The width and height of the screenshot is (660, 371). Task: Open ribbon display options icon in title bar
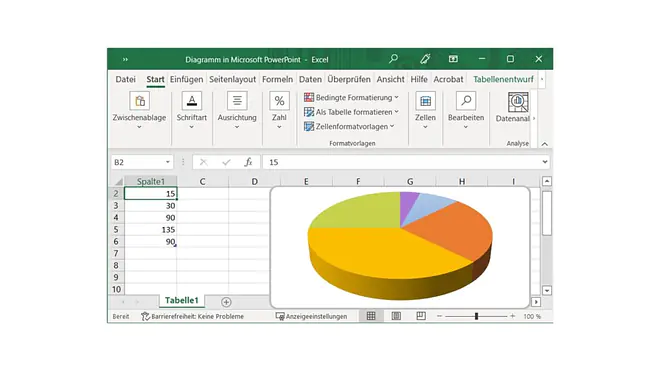[453, 59]
